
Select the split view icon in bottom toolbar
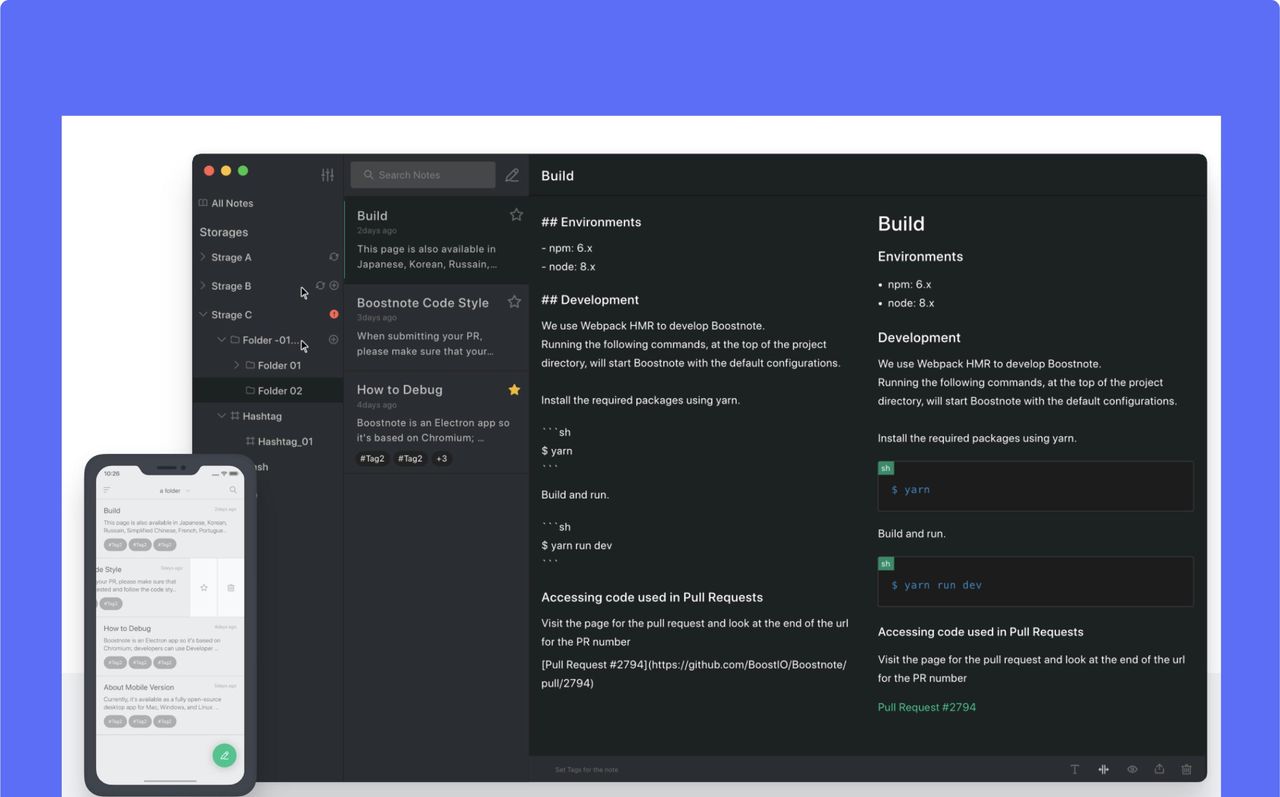click(x=1103, y=769)
